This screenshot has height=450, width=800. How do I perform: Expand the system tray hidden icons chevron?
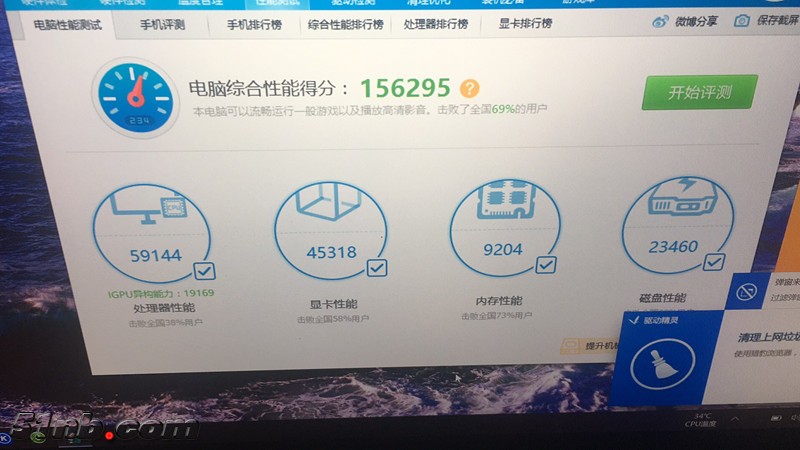pos(735,419)
